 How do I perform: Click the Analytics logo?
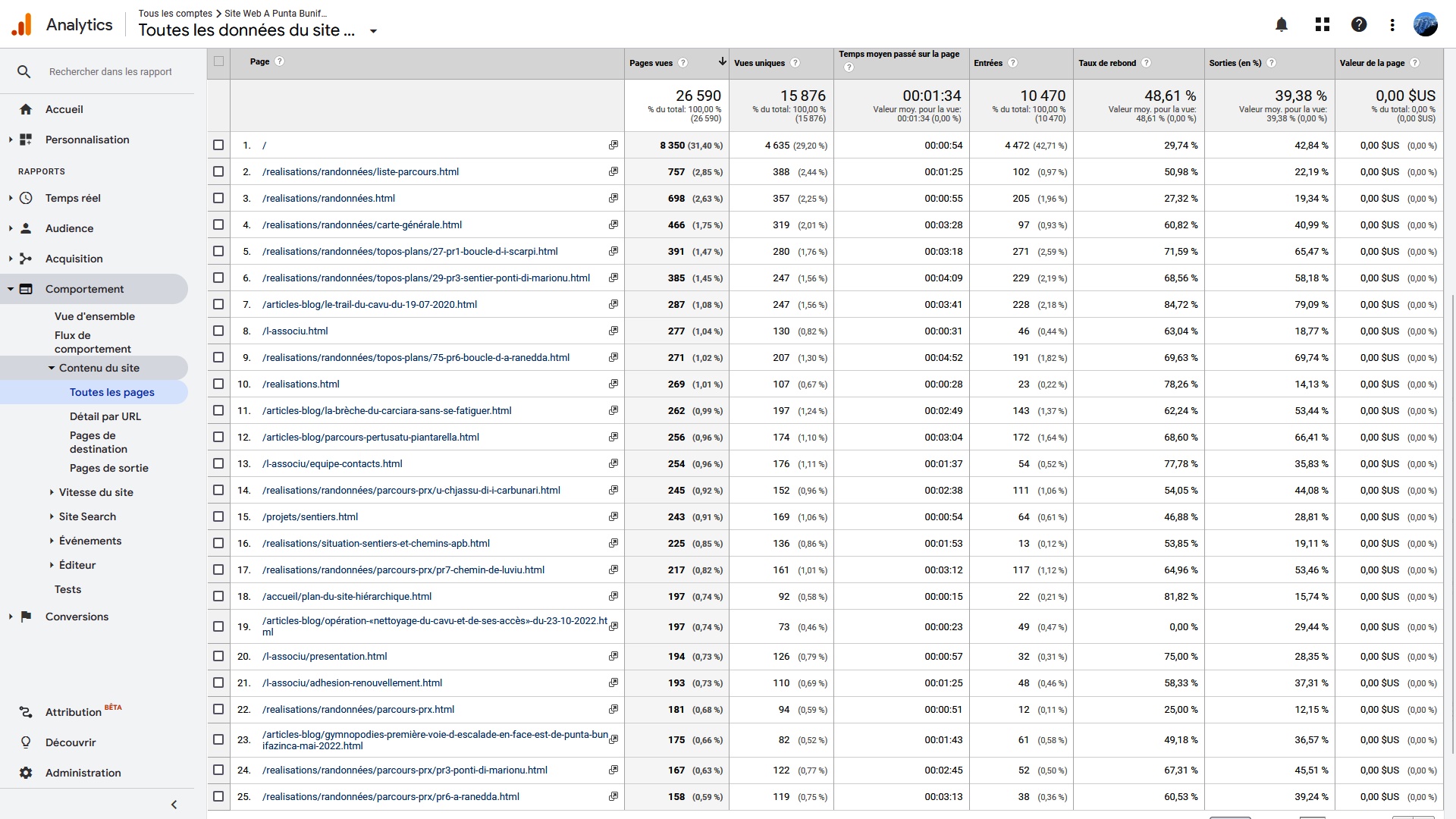click(22, 24)
